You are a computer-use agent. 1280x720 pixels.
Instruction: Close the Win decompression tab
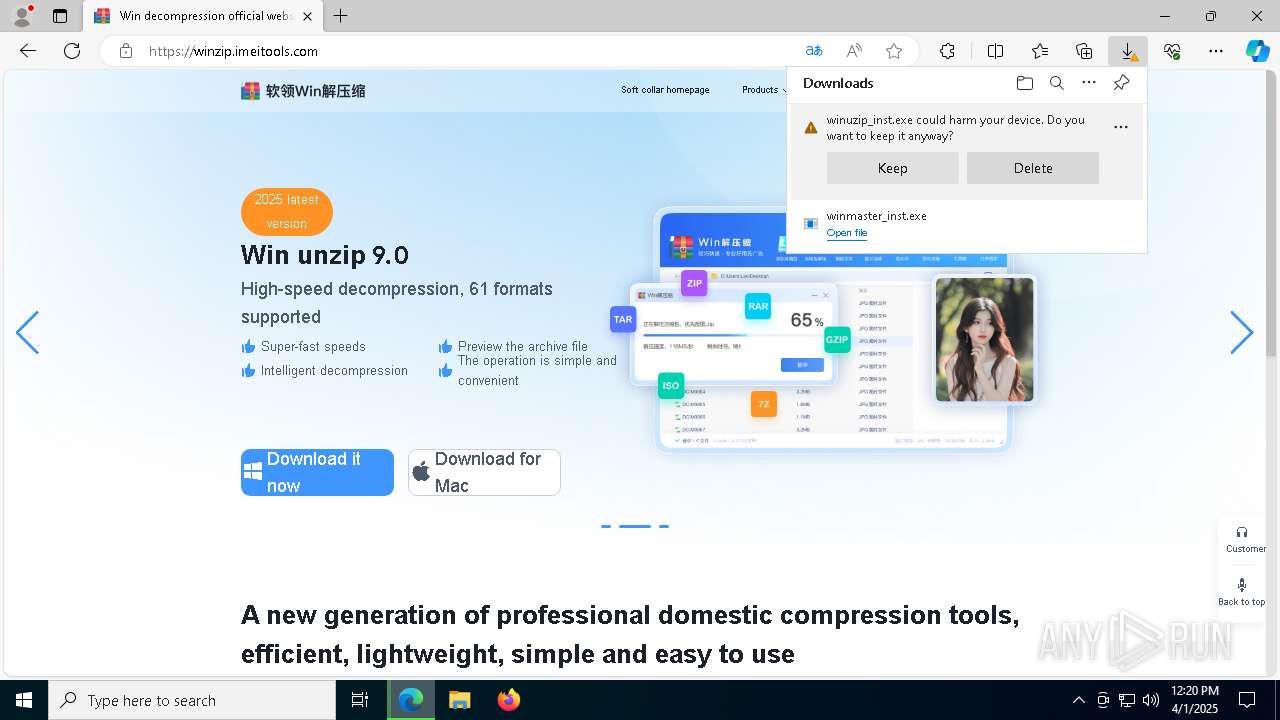pos(308,16)
